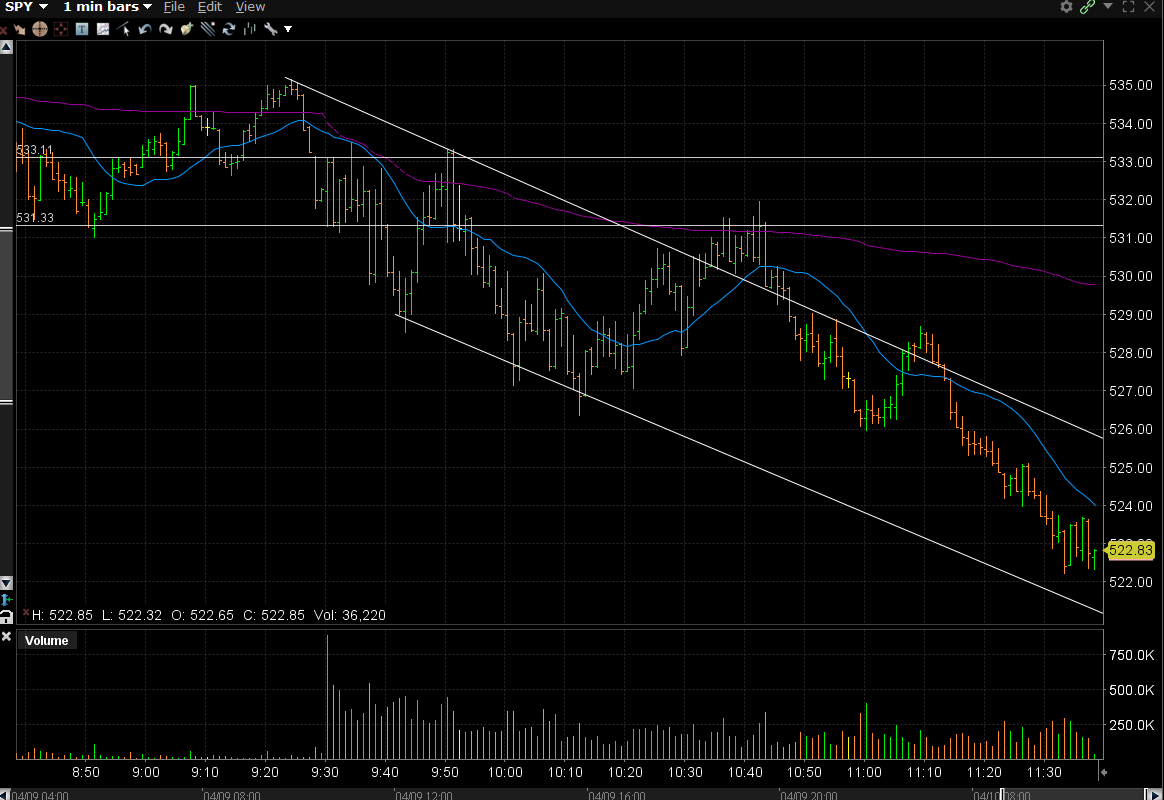This screenshot has width=1164, height=800.
Task: Click the remove trendlines icon
Action: [208, 29]
